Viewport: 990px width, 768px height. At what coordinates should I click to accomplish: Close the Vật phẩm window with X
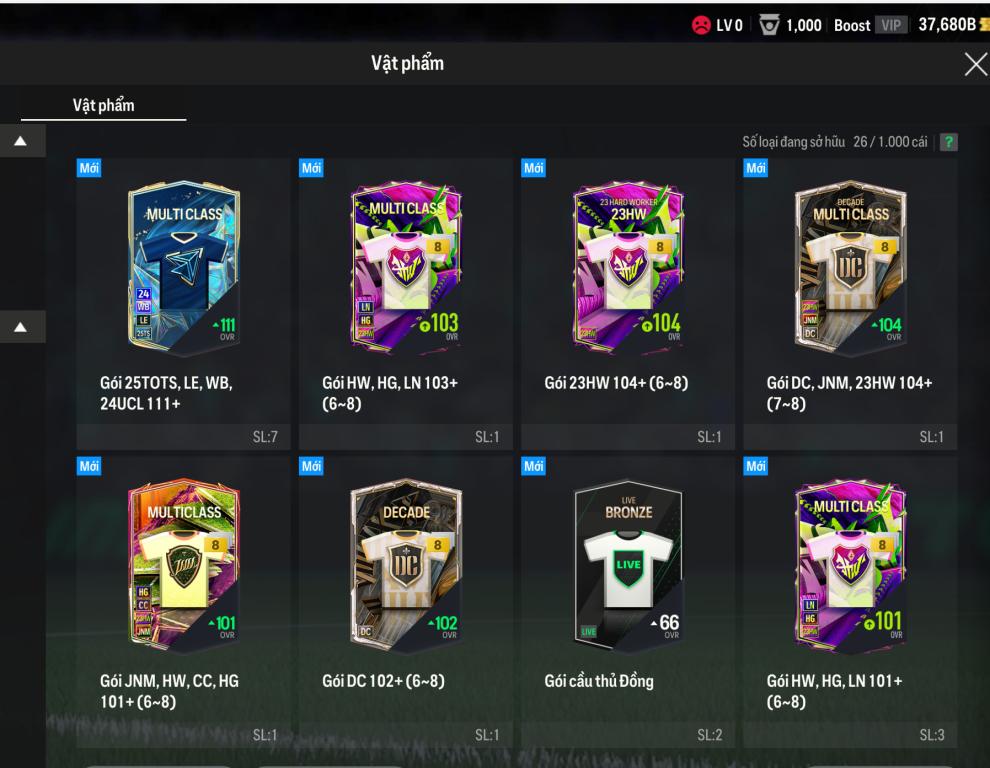[976, 64]
